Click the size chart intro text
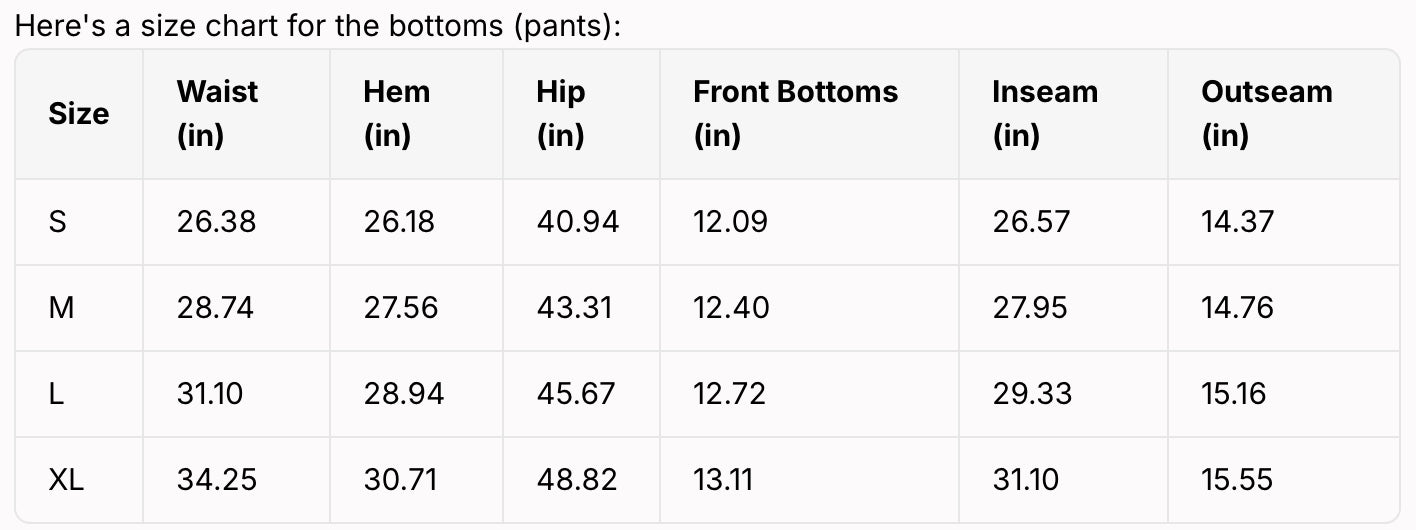The height and width of the screenshot is (530, 1416). [318, 25]
